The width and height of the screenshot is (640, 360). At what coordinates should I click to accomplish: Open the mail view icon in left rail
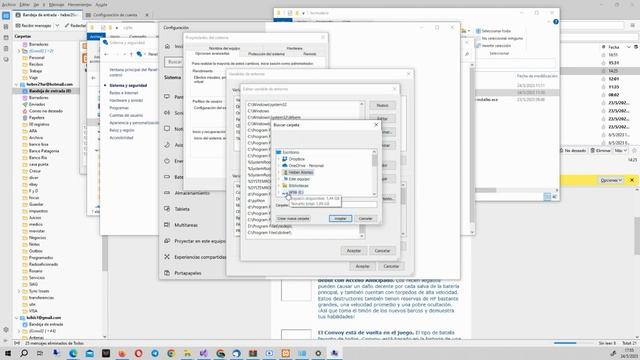point(6,16)
